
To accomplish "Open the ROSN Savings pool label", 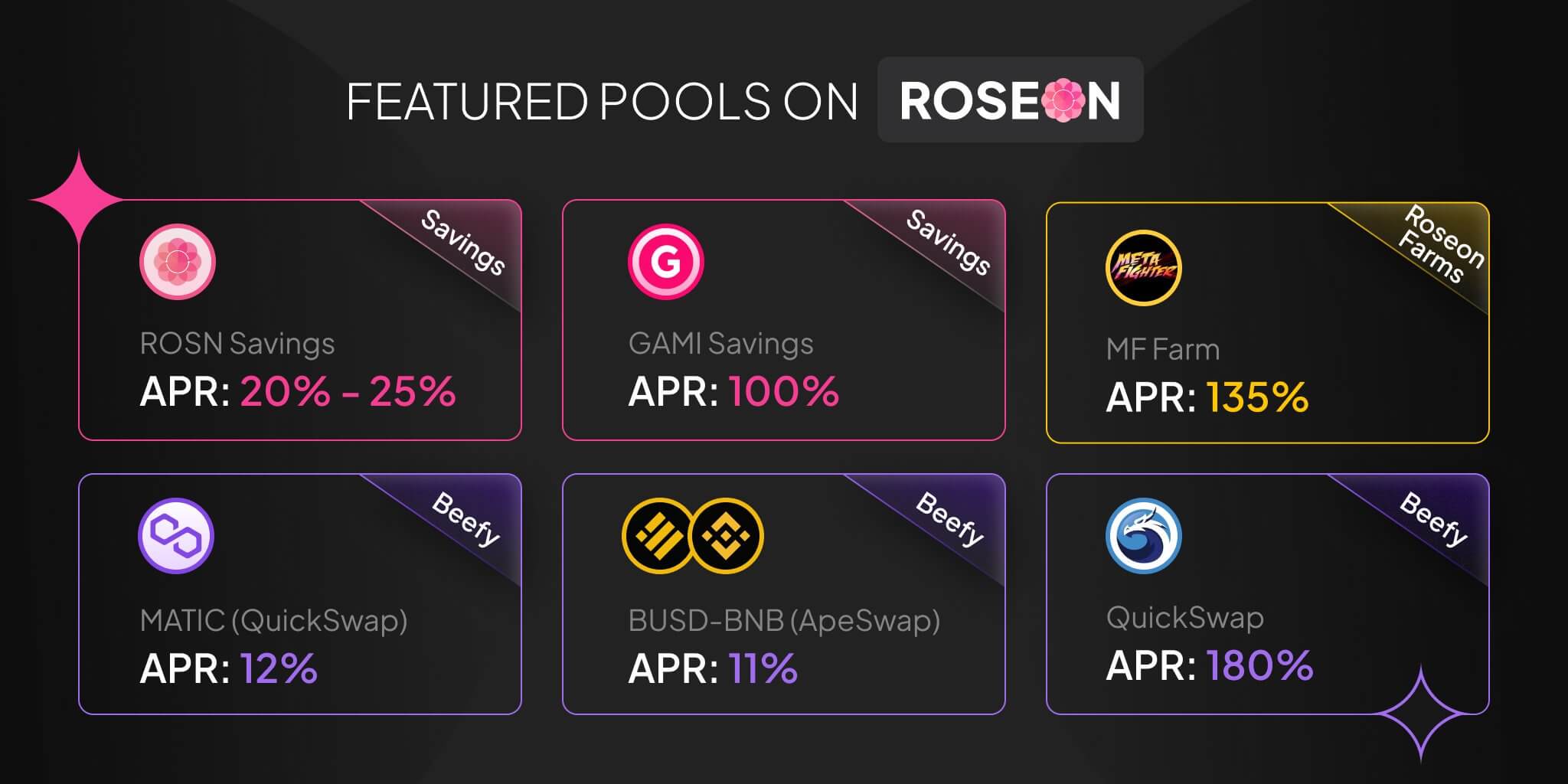I will coord(237,344).
